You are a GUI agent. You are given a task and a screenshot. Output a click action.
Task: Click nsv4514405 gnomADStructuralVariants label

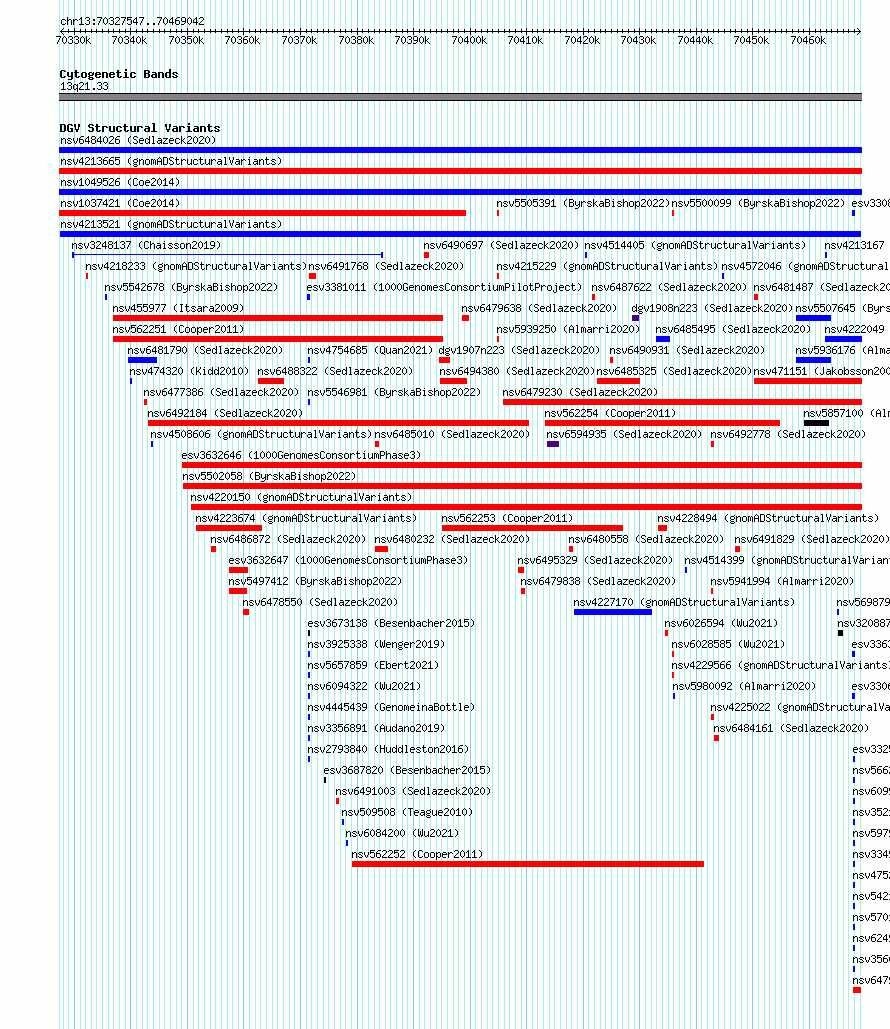click(x=695, y=245)
